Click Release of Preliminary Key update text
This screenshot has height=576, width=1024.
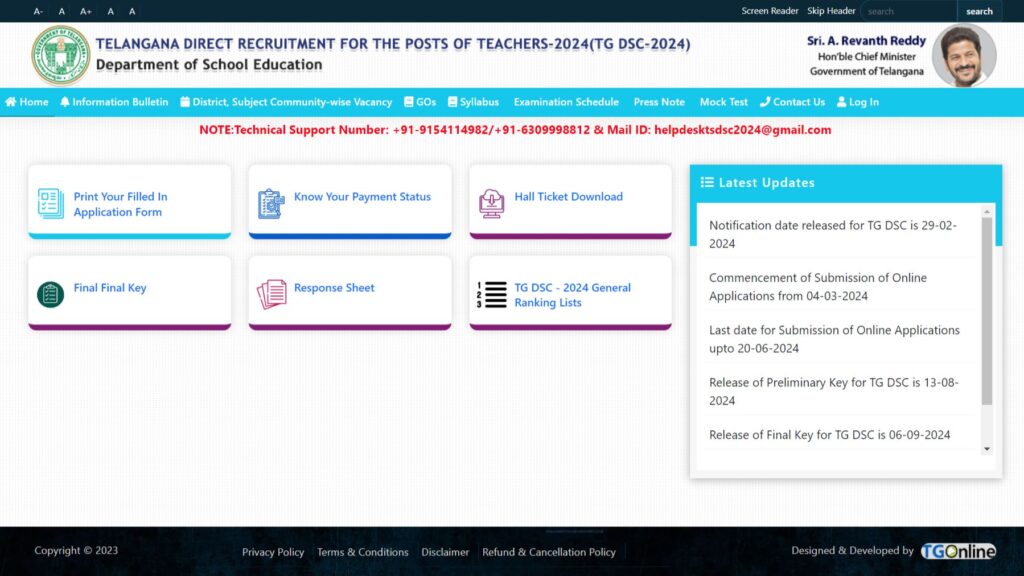point(834,391)
